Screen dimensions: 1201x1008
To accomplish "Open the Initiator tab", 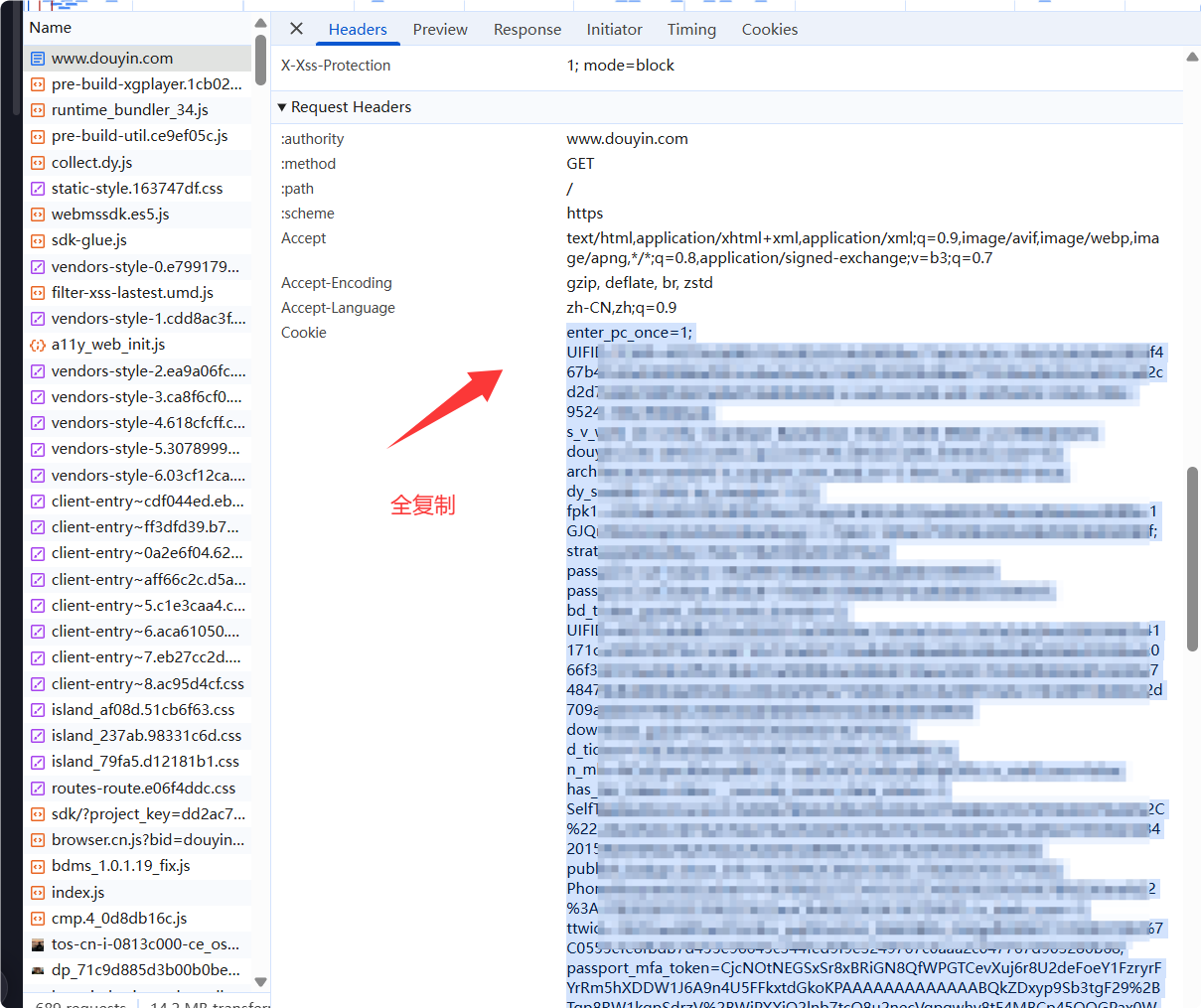I will point(614,30).
